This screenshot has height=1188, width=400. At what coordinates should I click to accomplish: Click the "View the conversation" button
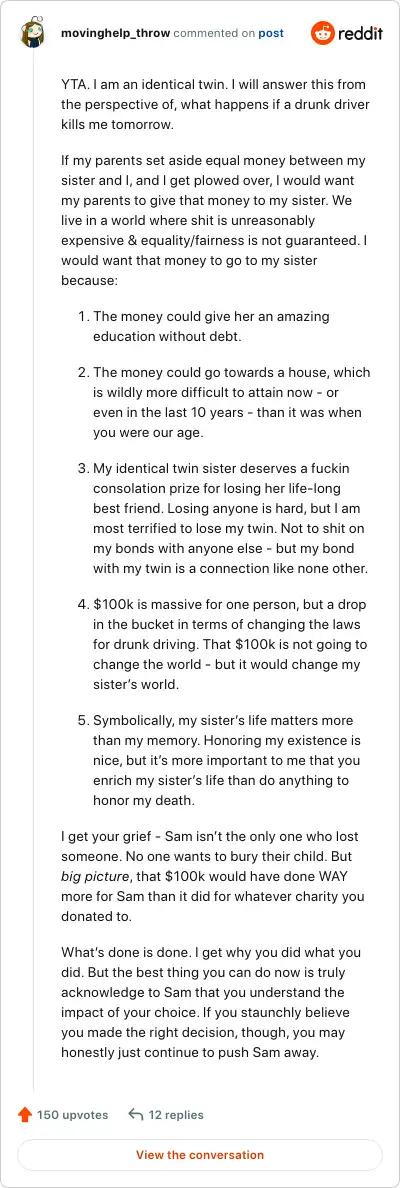[200, 1155]
